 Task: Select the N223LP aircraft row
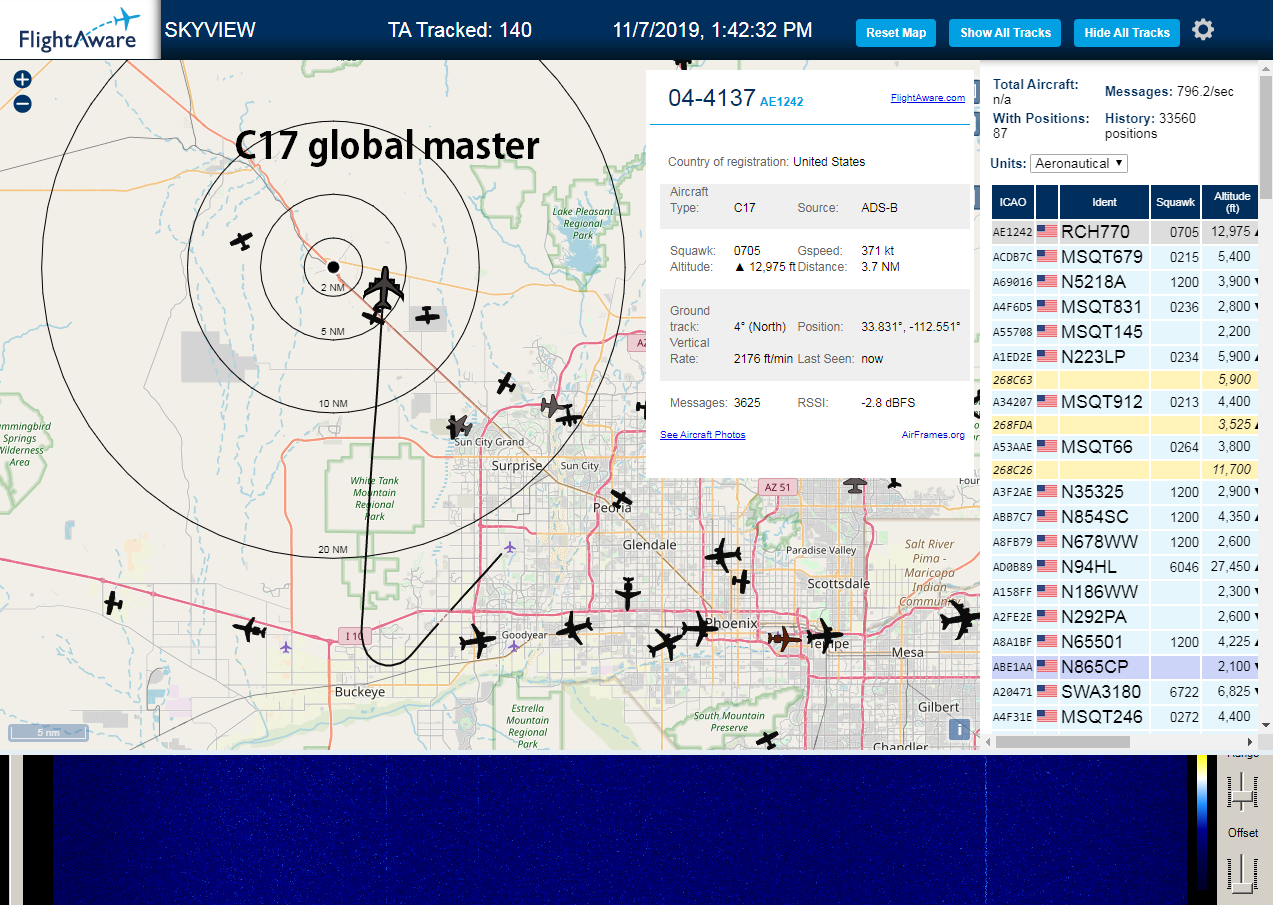pyautogui.click(x=1126, y=357)
